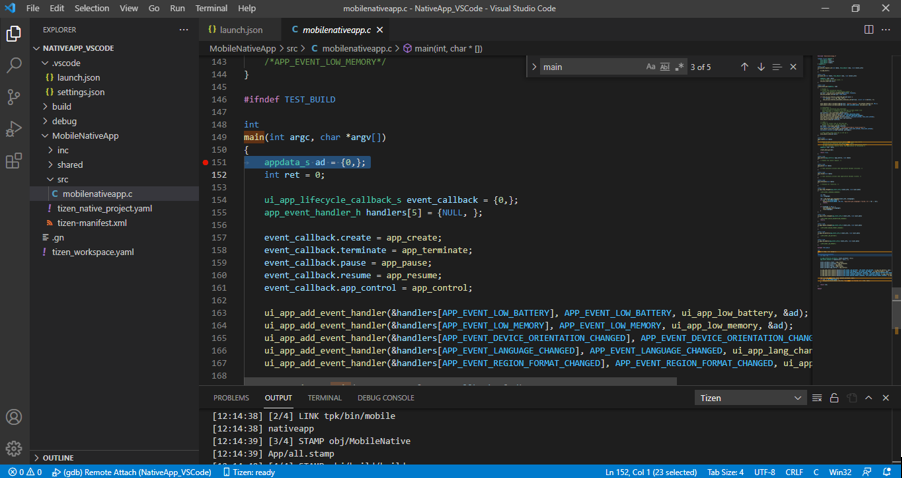Viewport: 902px width, 478px height.
Task: Clear the output panel
Action: coord(817,398)
